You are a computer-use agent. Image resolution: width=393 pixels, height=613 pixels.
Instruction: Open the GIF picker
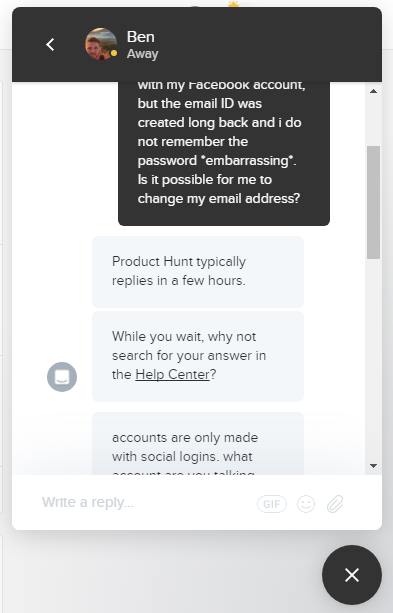point(272,504)
